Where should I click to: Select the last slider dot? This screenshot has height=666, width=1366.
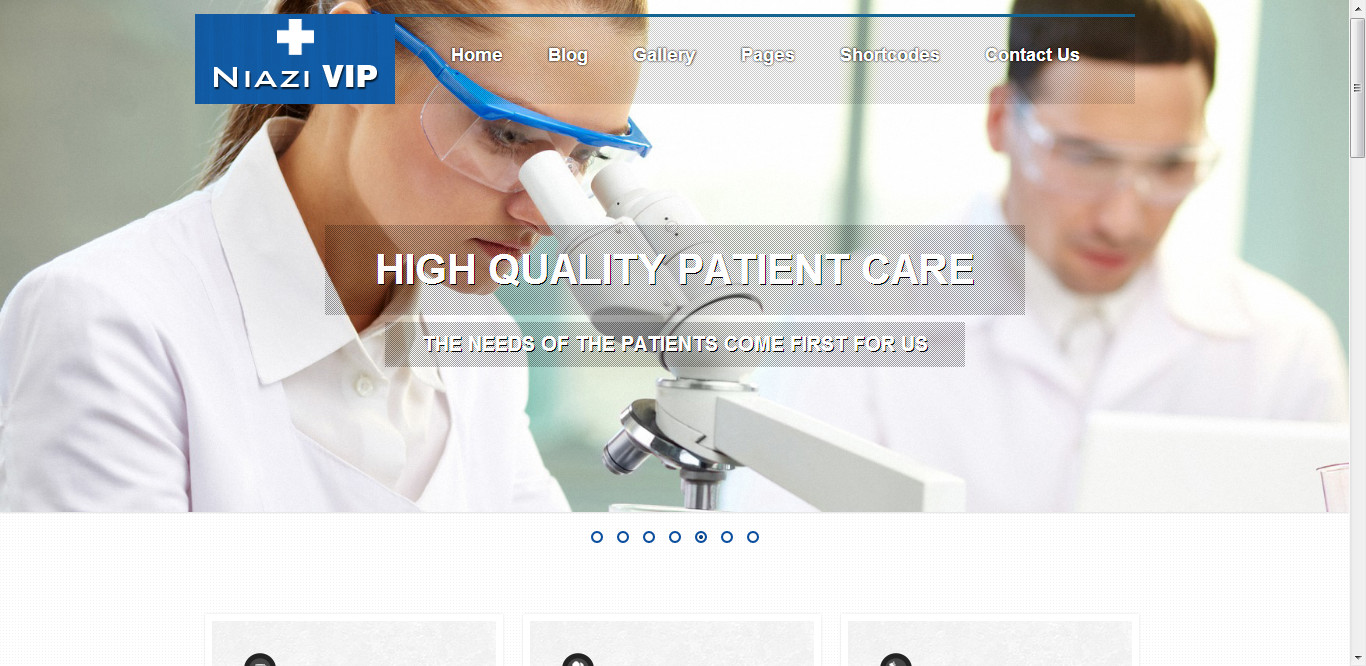pyautogui.click(x=753, y=537)
